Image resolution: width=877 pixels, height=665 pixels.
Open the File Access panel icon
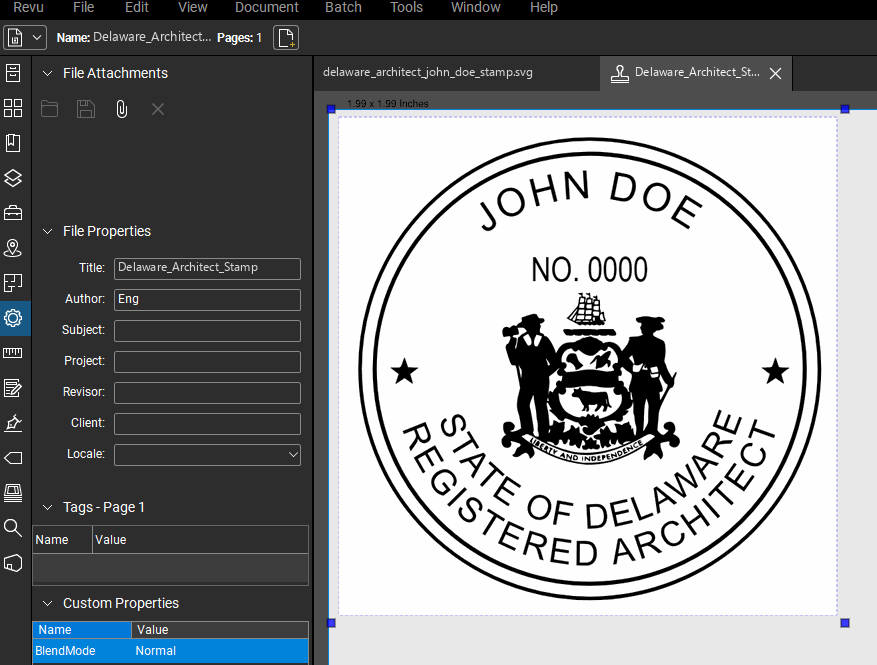pyautogui.click(x=13, y=73)
